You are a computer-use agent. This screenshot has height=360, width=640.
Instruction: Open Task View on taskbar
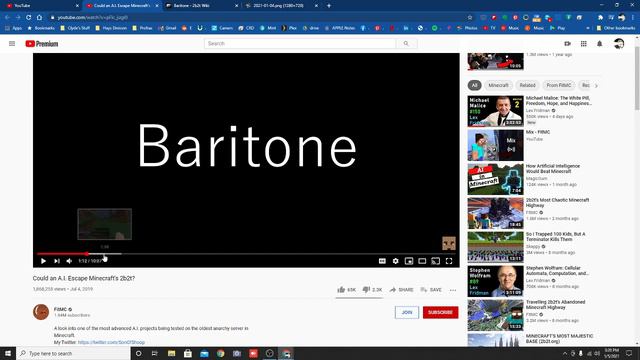pyautogui.click(x=155, y=353)
